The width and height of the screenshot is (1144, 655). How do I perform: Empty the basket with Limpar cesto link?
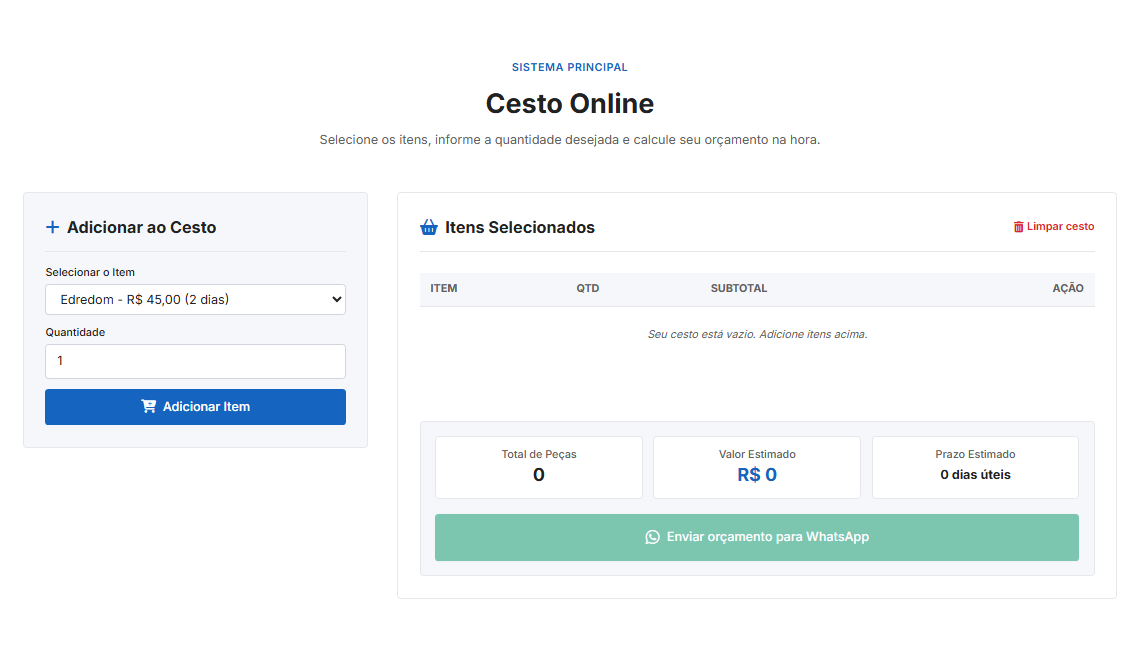coord(1054,227)
